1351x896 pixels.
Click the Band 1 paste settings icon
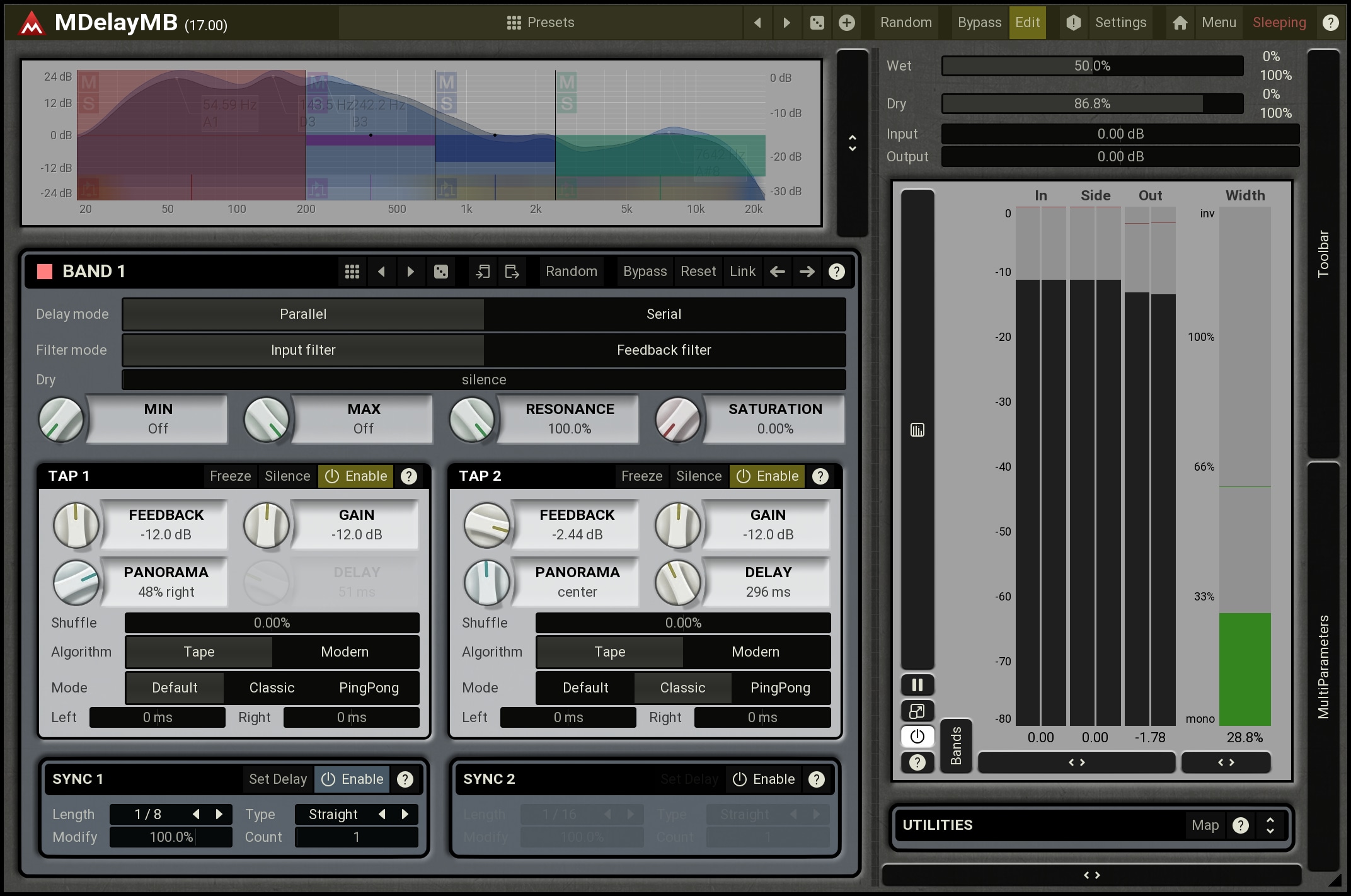coord(512,272)
